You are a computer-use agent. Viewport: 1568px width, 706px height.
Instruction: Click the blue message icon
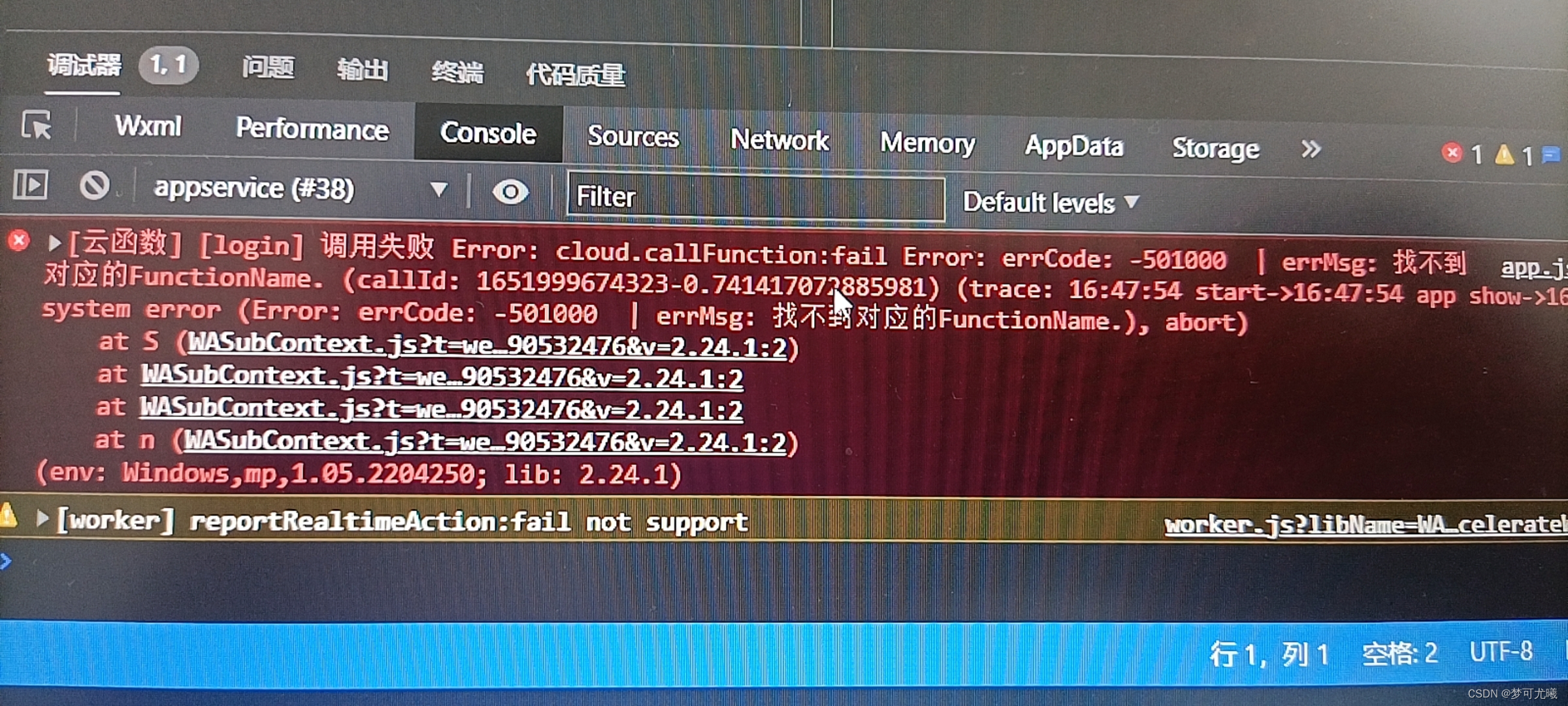[1550, 156]
